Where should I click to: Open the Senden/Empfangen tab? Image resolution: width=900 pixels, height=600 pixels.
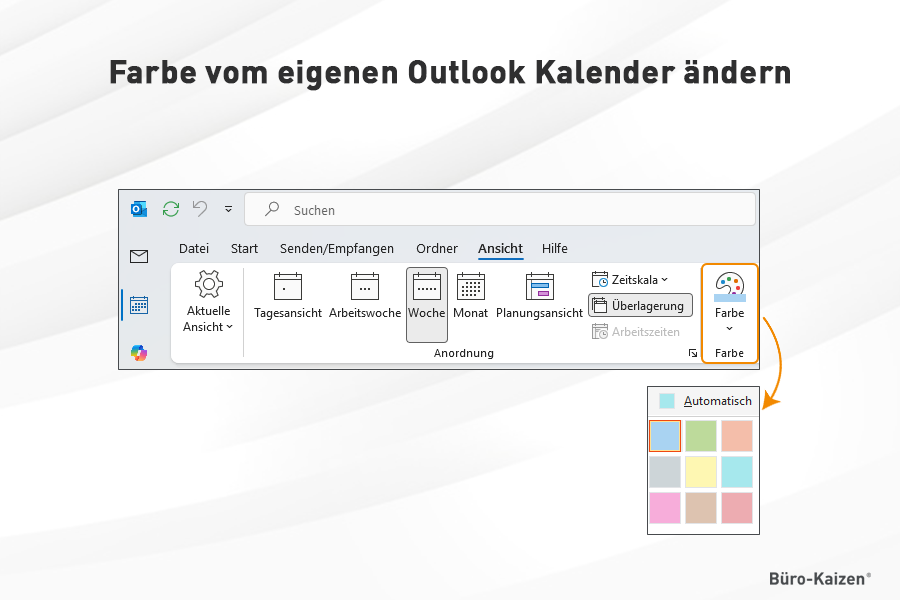click(336, 249)
